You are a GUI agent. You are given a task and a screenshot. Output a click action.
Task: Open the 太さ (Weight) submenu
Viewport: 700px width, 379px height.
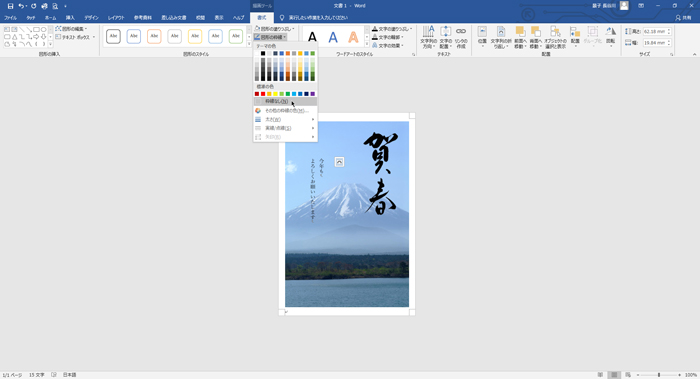pyautogui.click(x=285, y=120)
